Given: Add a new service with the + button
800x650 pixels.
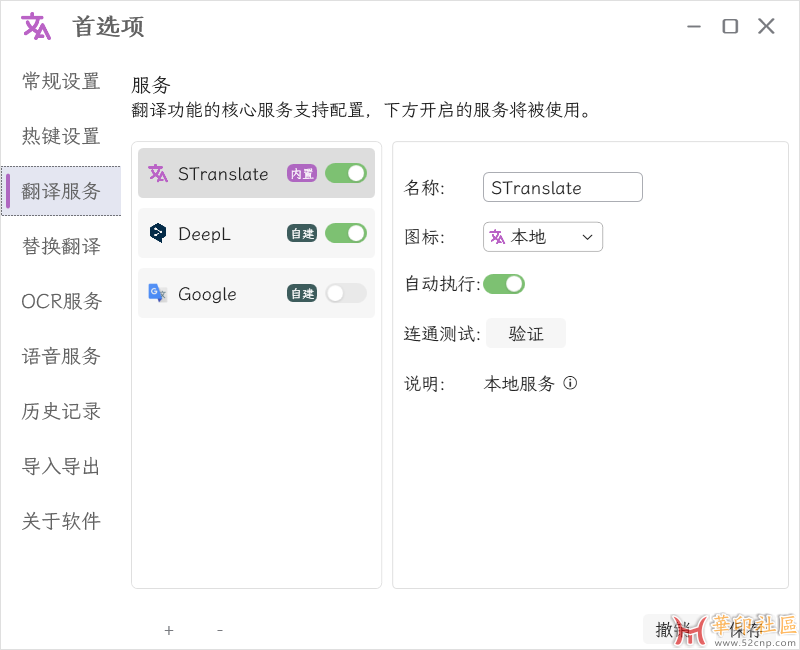Looking at the screenshot, I should [x=168, y=630].
